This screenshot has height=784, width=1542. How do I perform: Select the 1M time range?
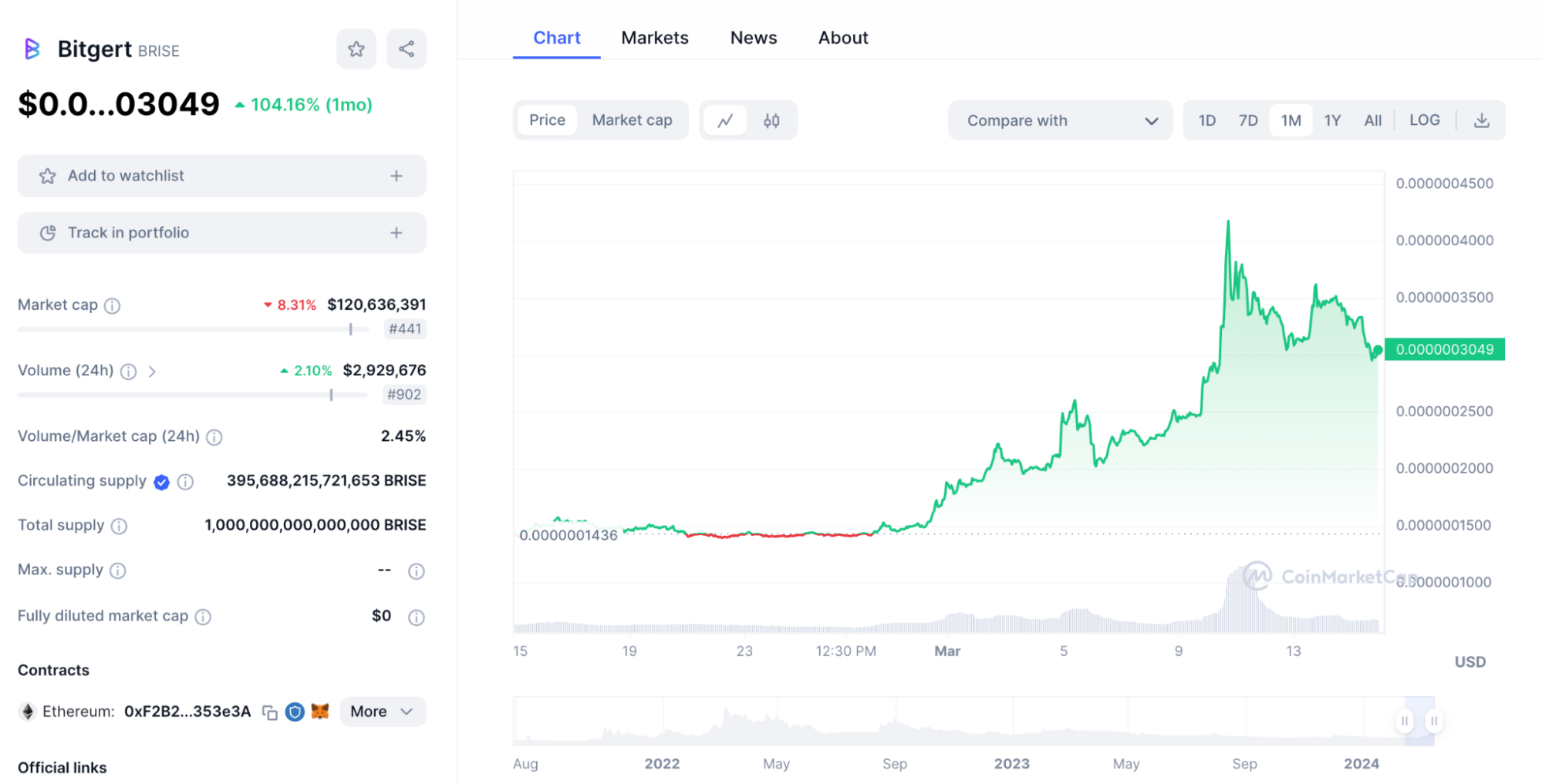(x=1291, y=120)
